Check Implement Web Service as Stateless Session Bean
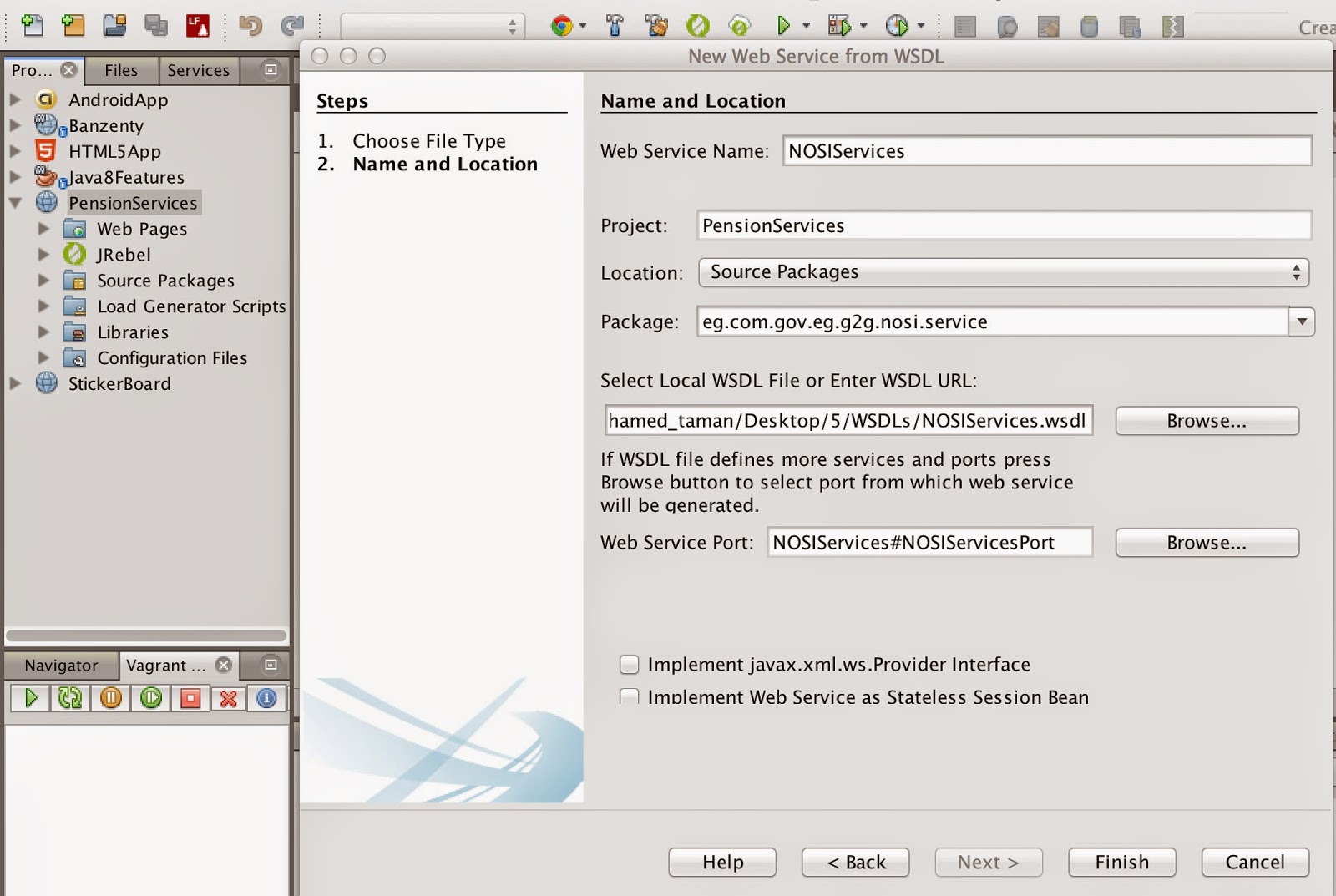The image size is (1336, 896). pos(629,697)
